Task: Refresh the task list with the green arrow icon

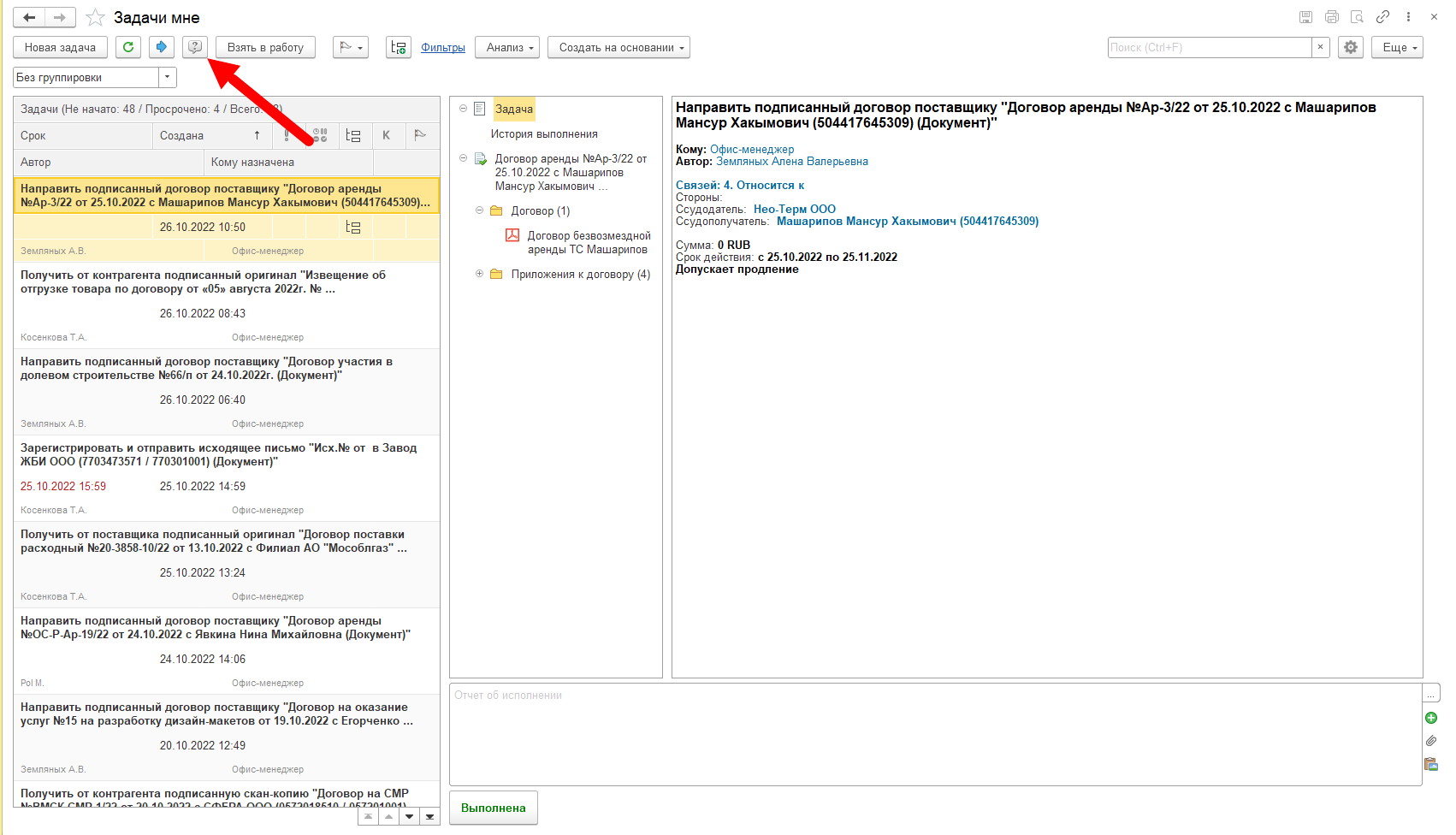Action: pyautogui.click(x=128, y=47)
